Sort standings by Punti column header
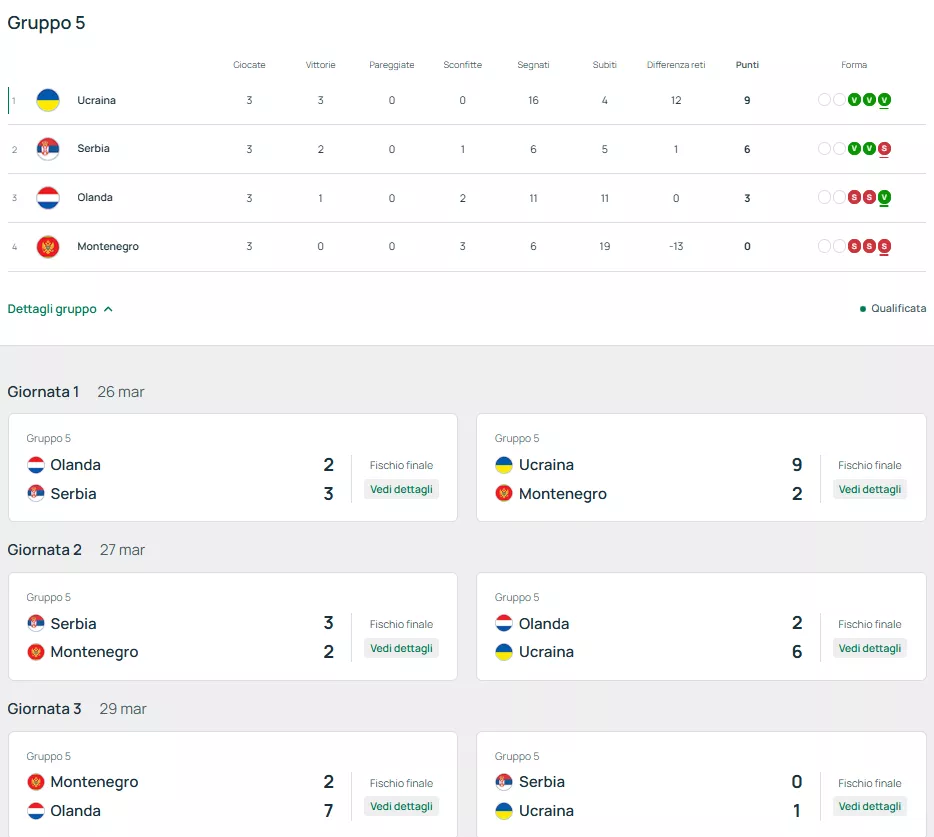Screen dimensions: 934x837 coord(747,65)
